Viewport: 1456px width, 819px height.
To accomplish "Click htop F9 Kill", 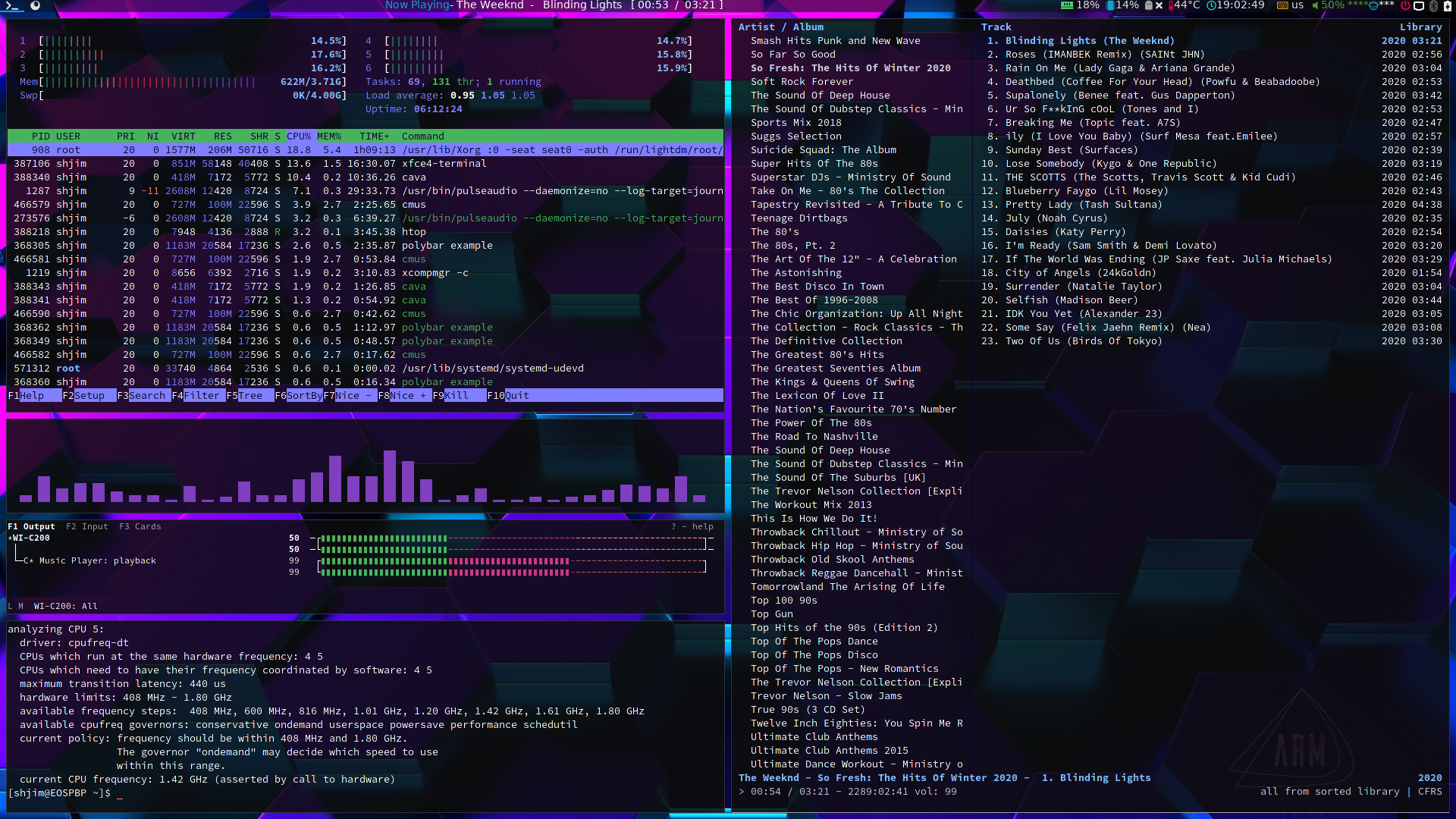I will coord(460,395).
